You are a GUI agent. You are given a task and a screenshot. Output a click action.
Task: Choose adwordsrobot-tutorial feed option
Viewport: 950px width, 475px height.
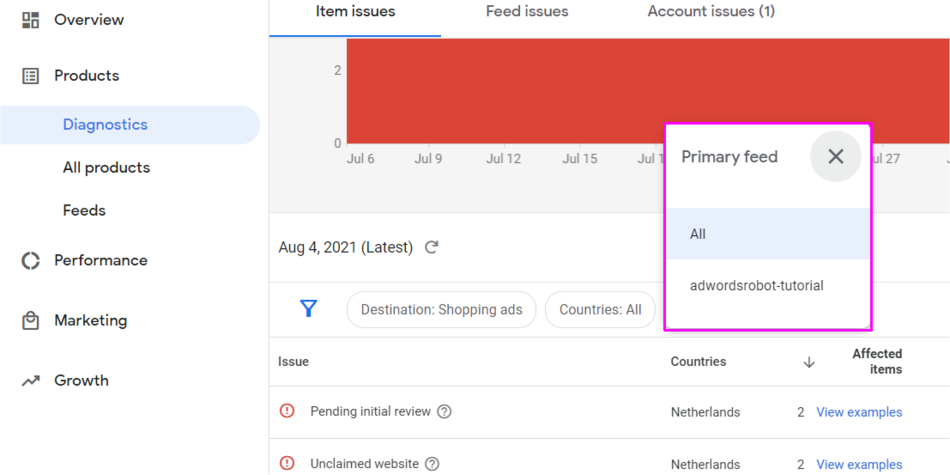click(x=757, y=286)
